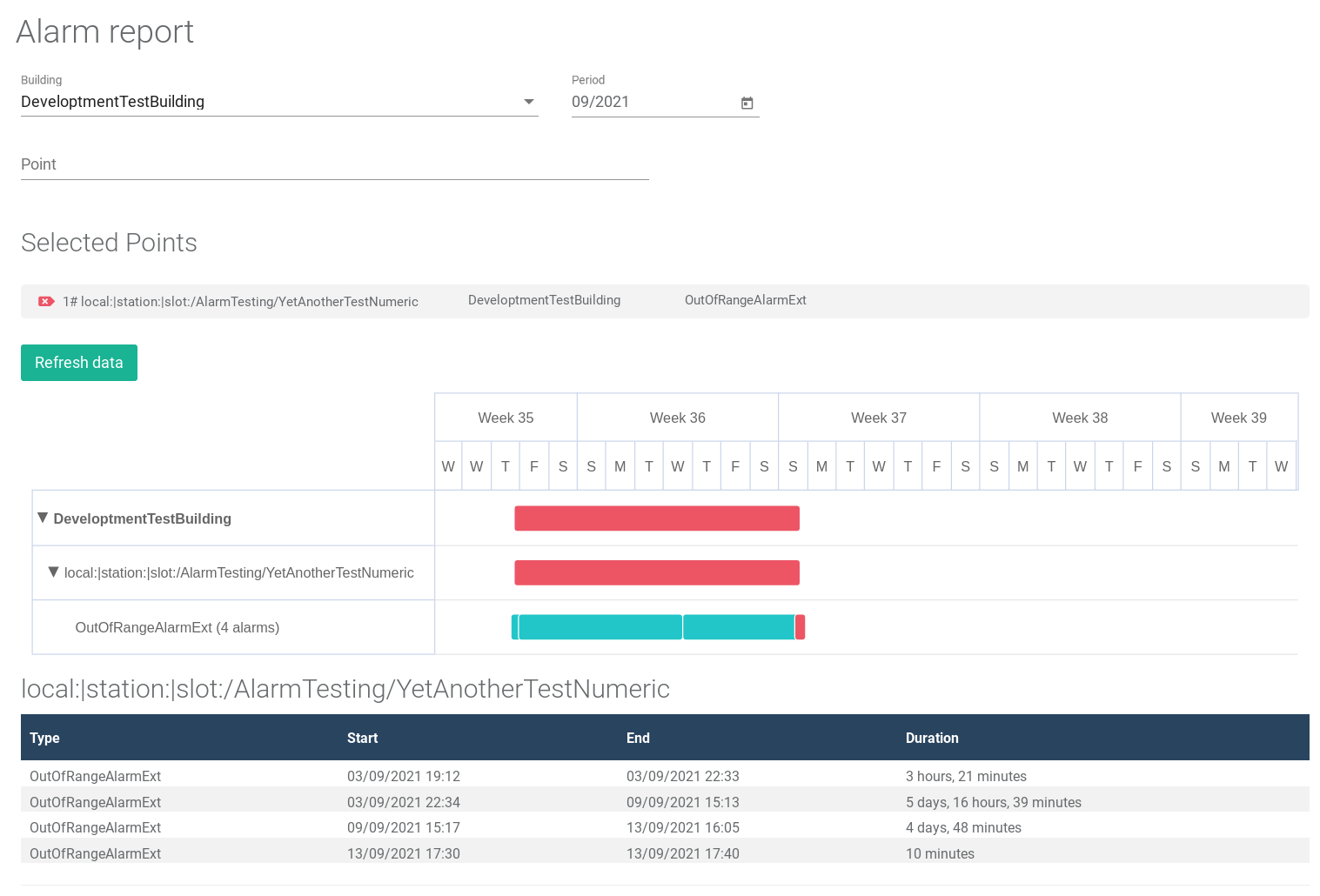Click the Type column header
Image resolution: width=1320 pixels, height=896 pixels.
(44, 738)
